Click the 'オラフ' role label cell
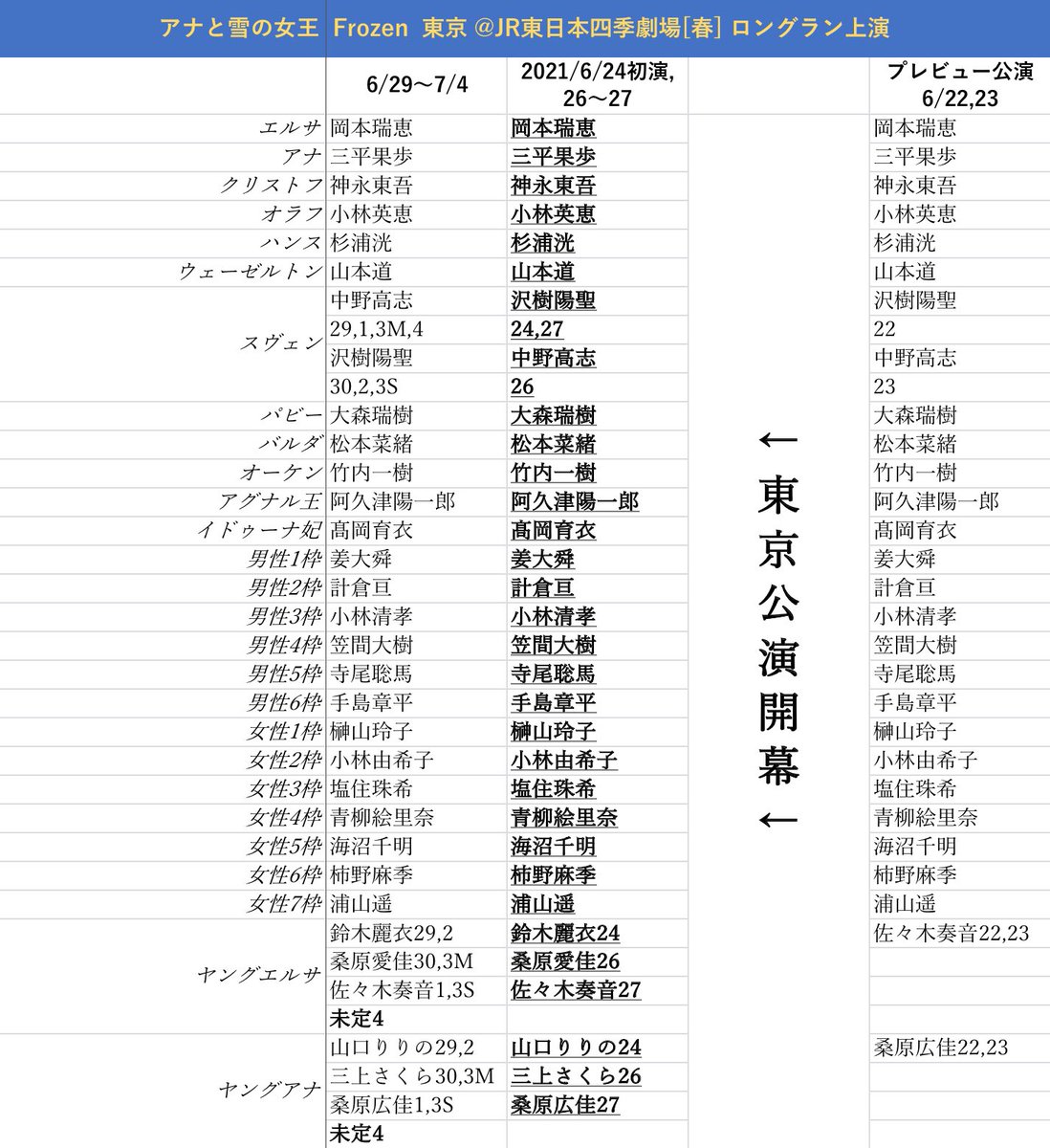This screenshot has width=1050, height=1148. click(x=164, y=215)
